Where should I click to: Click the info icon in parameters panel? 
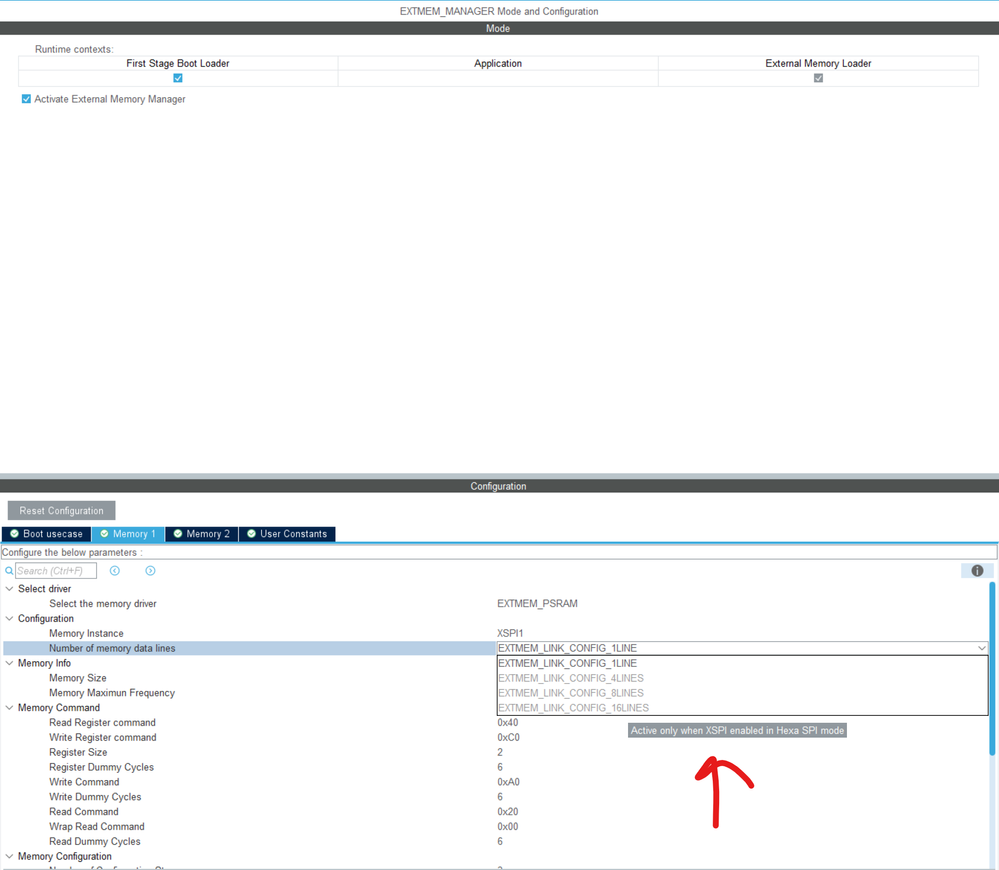[x=977, y=571]
